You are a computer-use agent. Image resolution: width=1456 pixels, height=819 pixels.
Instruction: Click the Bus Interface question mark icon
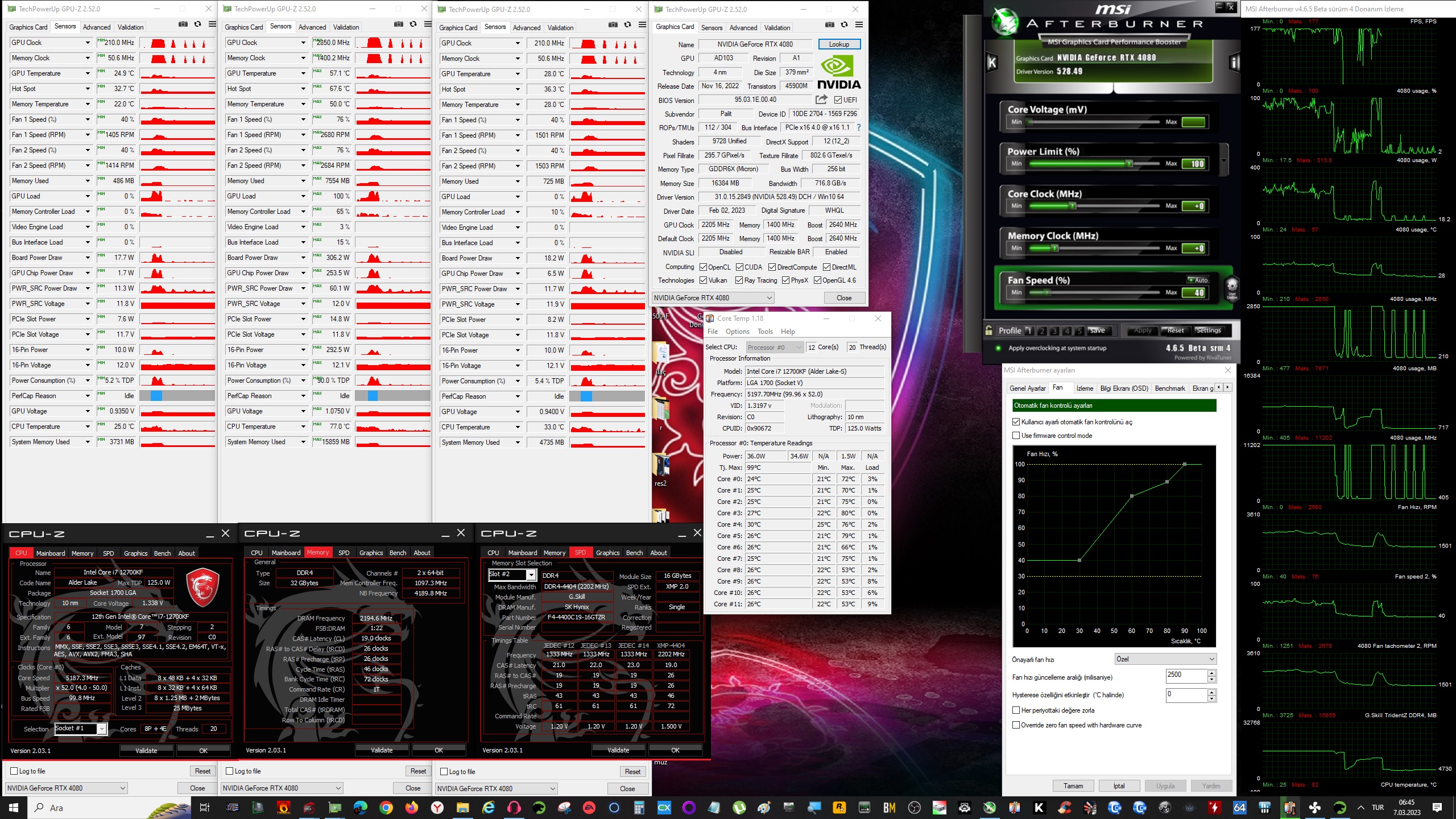click(x=859, y=127)
